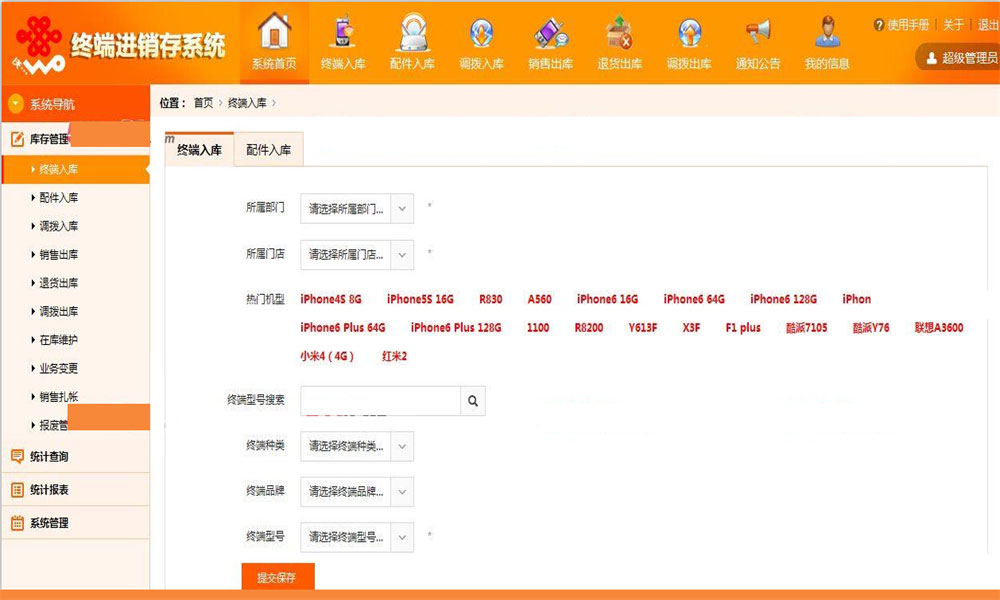
Task: Open the 终端品牌 dropdown
Action: pos(401,491)
